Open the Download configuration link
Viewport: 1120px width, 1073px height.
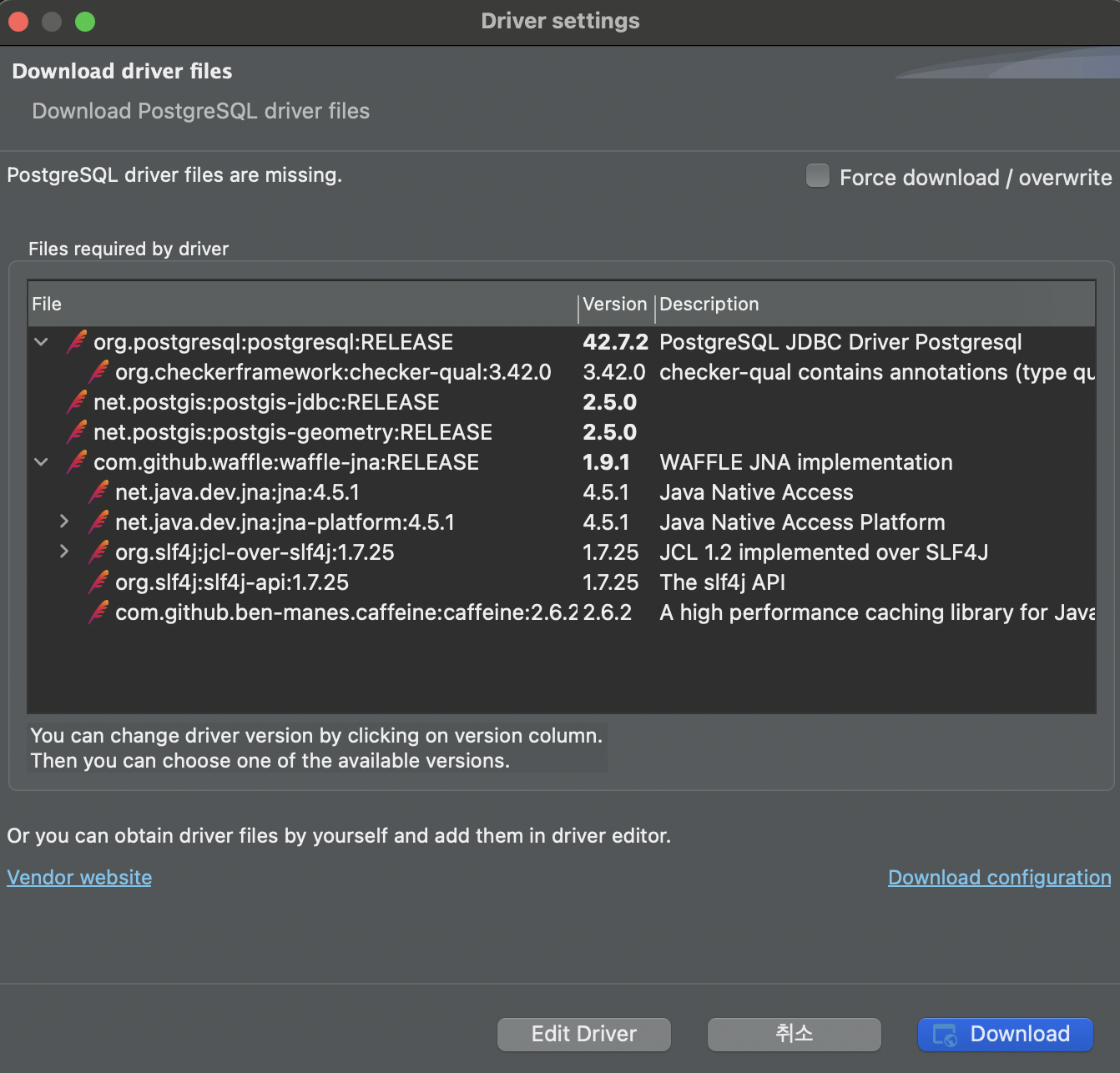(x=1000, y=878)
